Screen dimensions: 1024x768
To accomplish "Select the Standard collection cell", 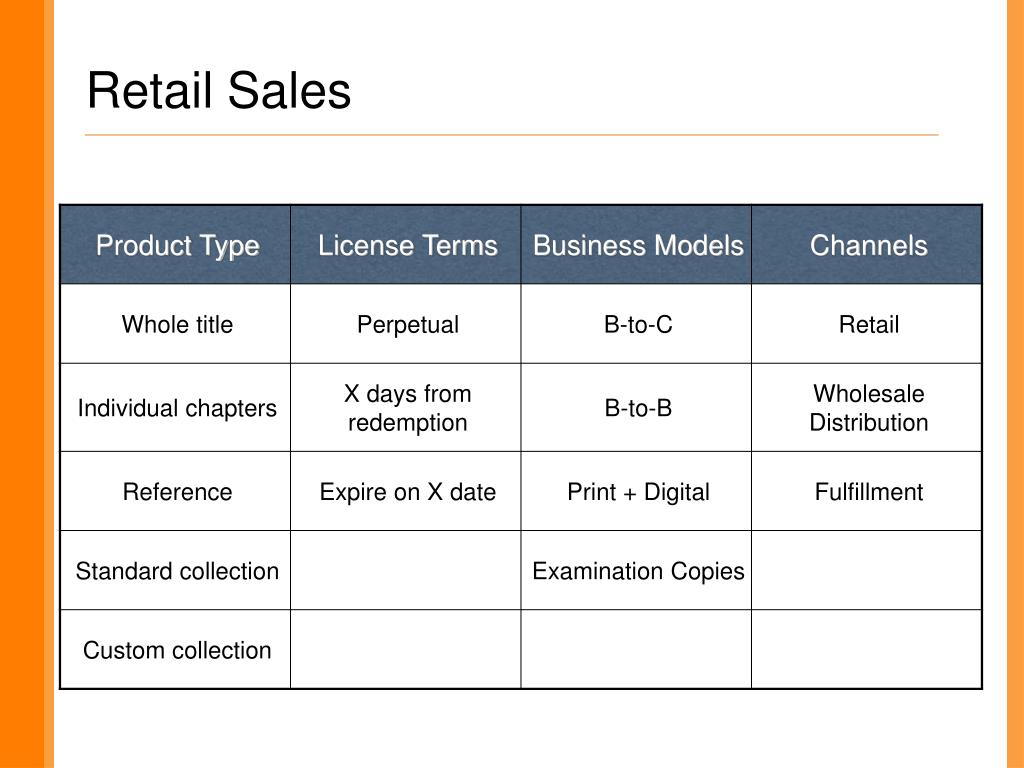I will click(x=175, y=570).
